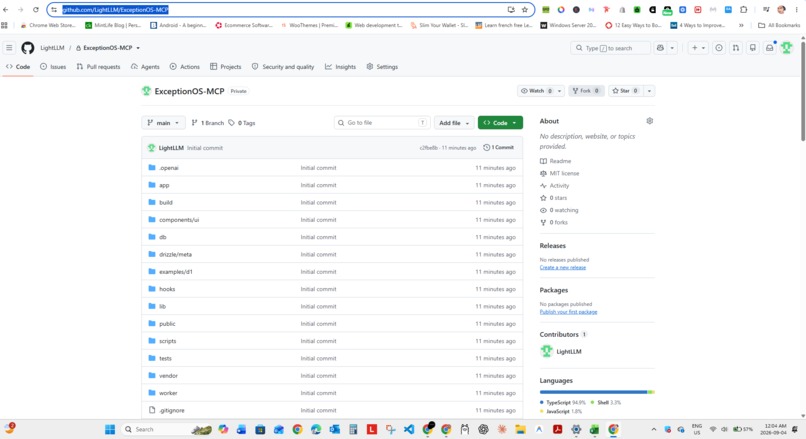Open the GitHub home logo

pos(28,48)
